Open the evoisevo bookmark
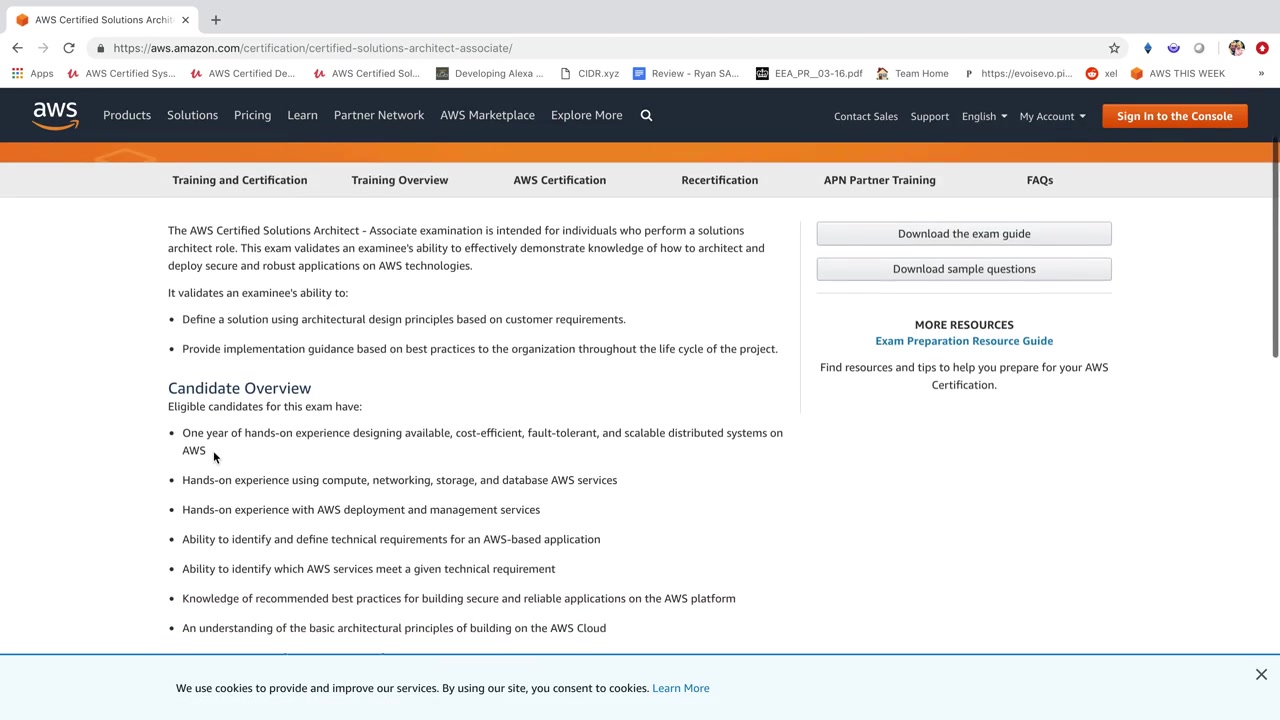This screenshot has height=720, width=1280. pyautogui.click(x=1017, y=73)
